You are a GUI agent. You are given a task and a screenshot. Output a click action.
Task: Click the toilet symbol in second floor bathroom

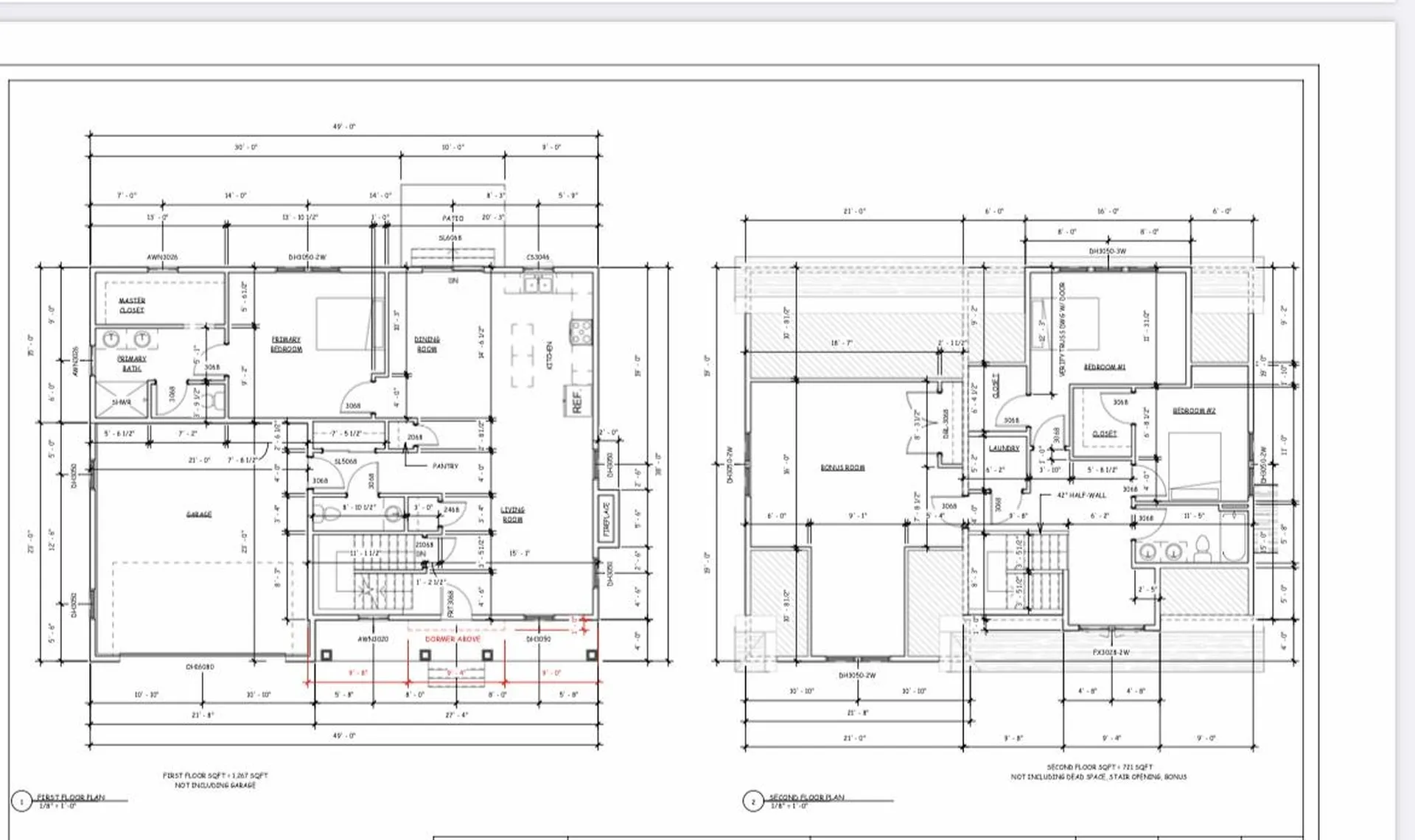tap(1201, 549)
